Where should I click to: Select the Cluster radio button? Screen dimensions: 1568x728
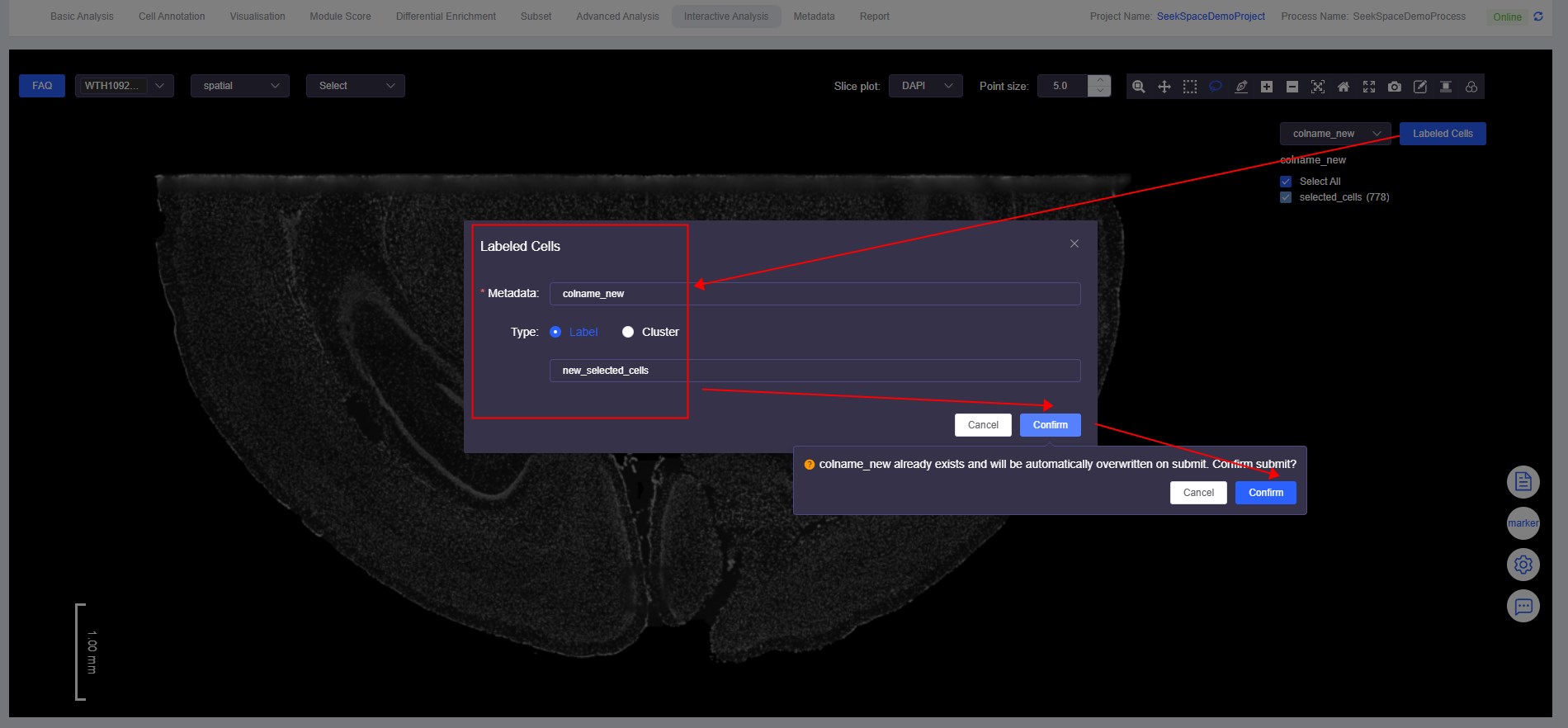(628, 332)
